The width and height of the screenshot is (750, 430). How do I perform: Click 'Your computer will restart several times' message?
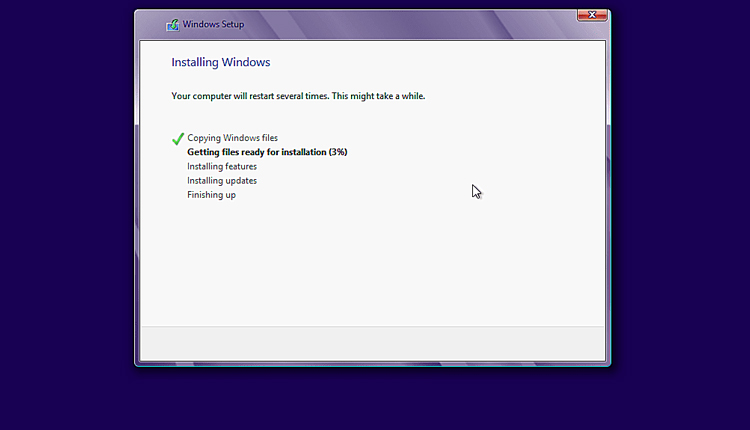pos(298,96)
